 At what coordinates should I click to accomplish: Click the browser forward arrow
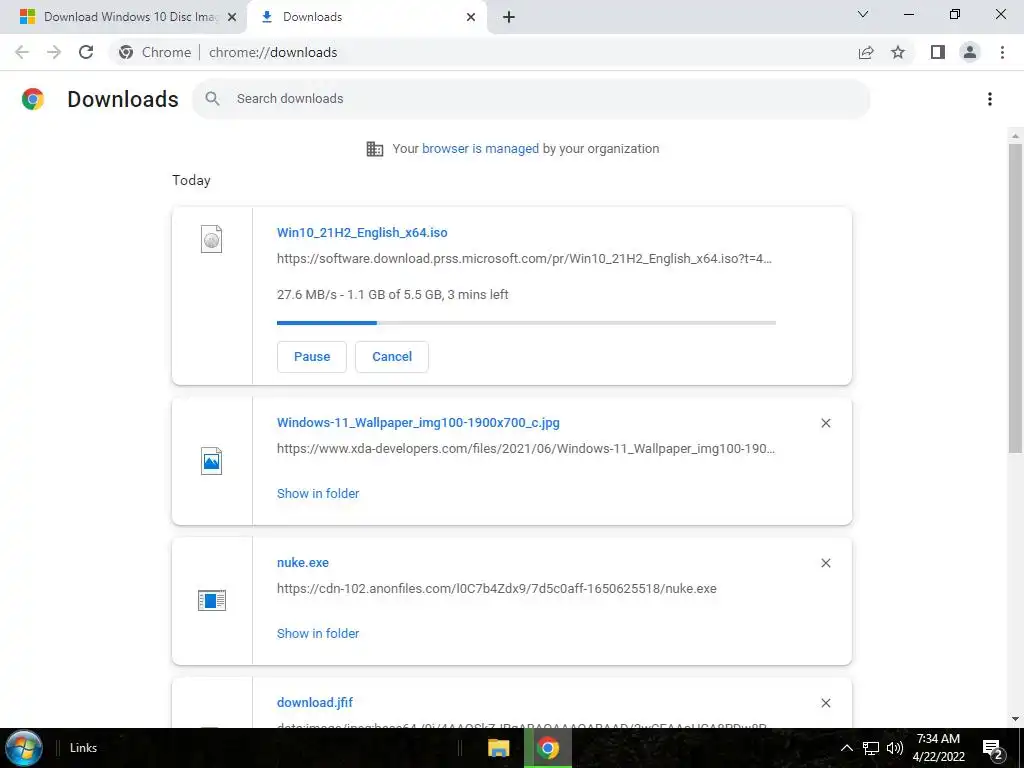tap(54, 52)
